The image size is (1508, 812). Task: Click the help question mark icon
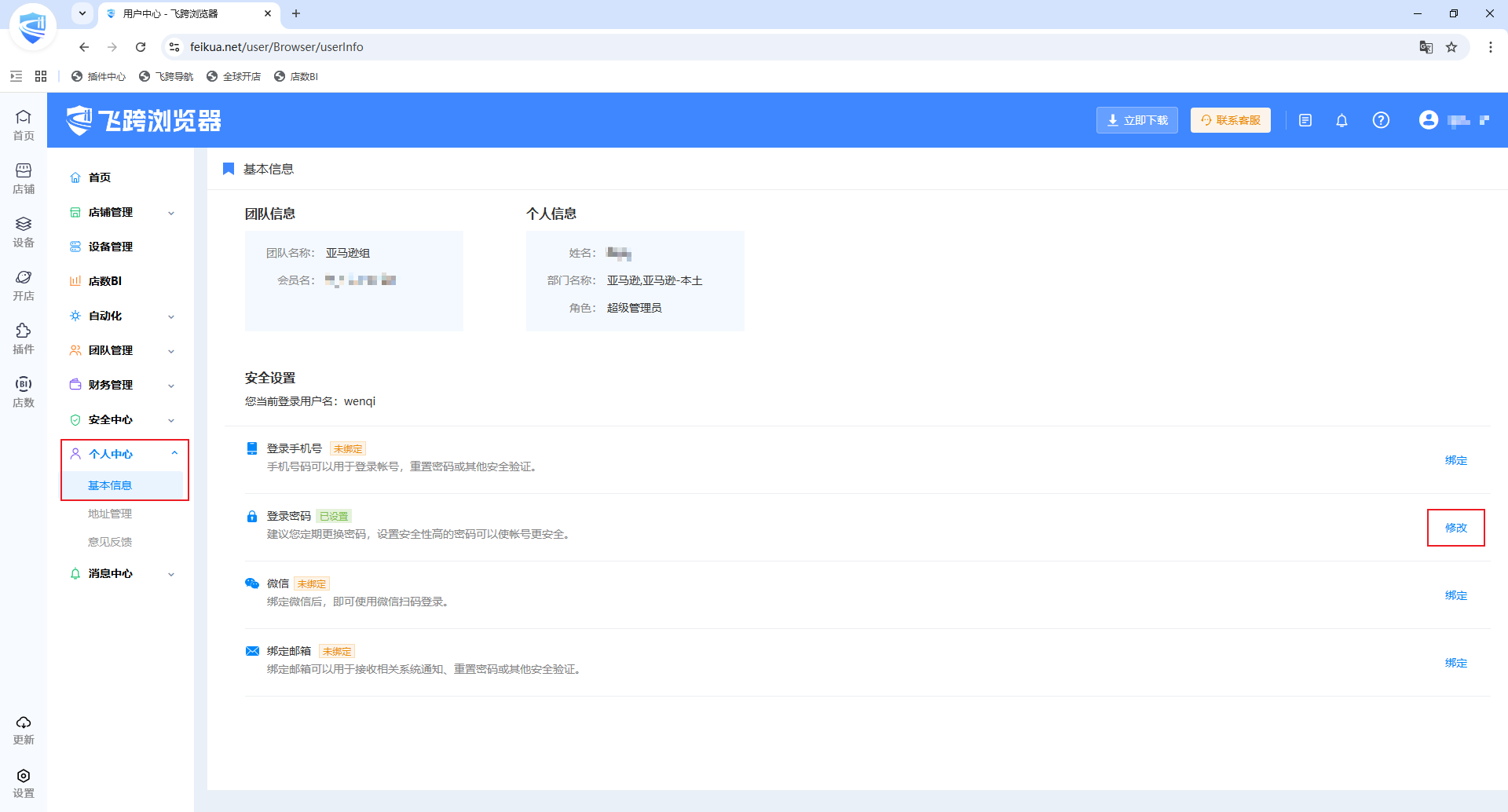1381,120
